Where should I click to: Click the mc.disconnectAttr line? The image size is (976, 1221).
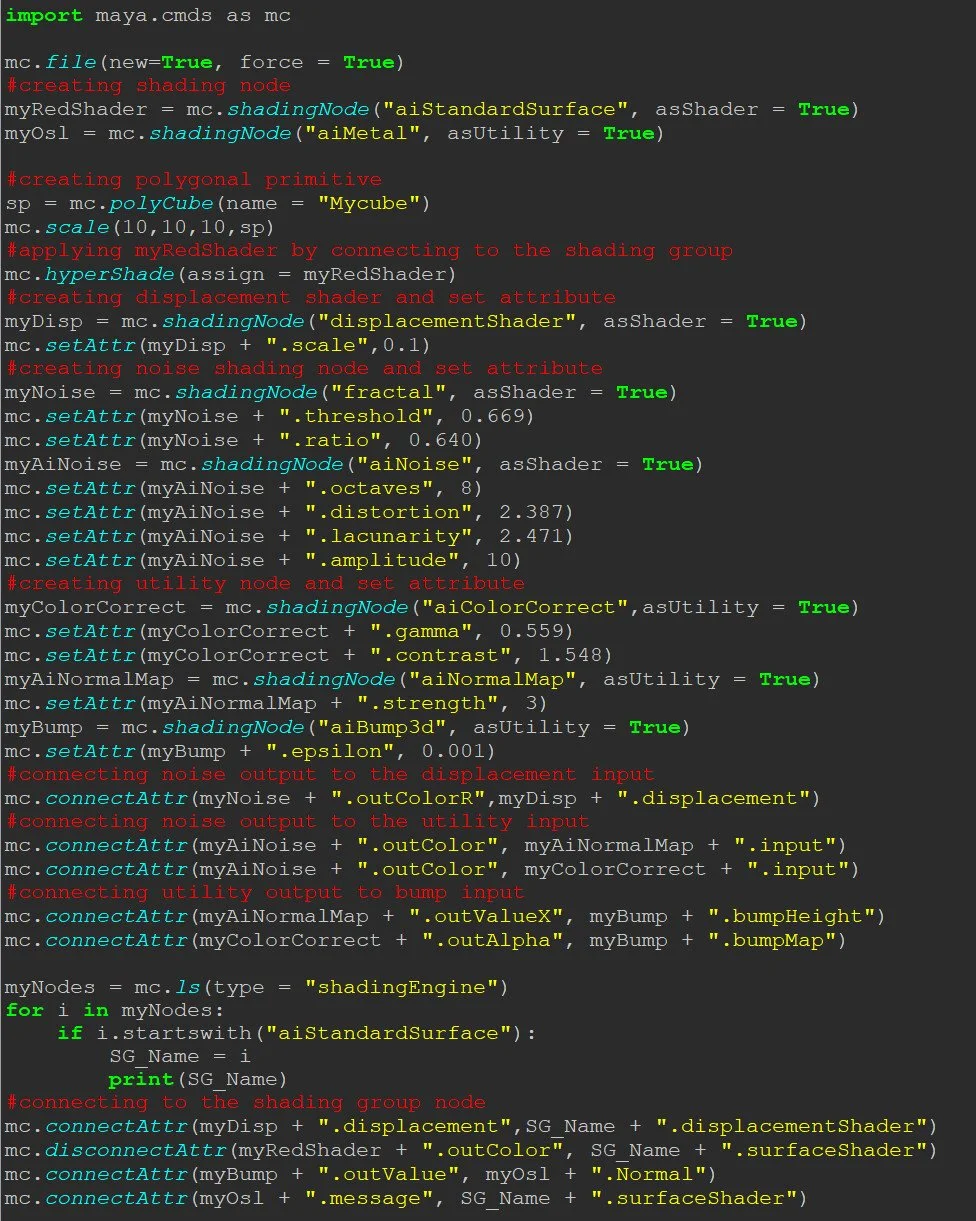[471, 1151]
